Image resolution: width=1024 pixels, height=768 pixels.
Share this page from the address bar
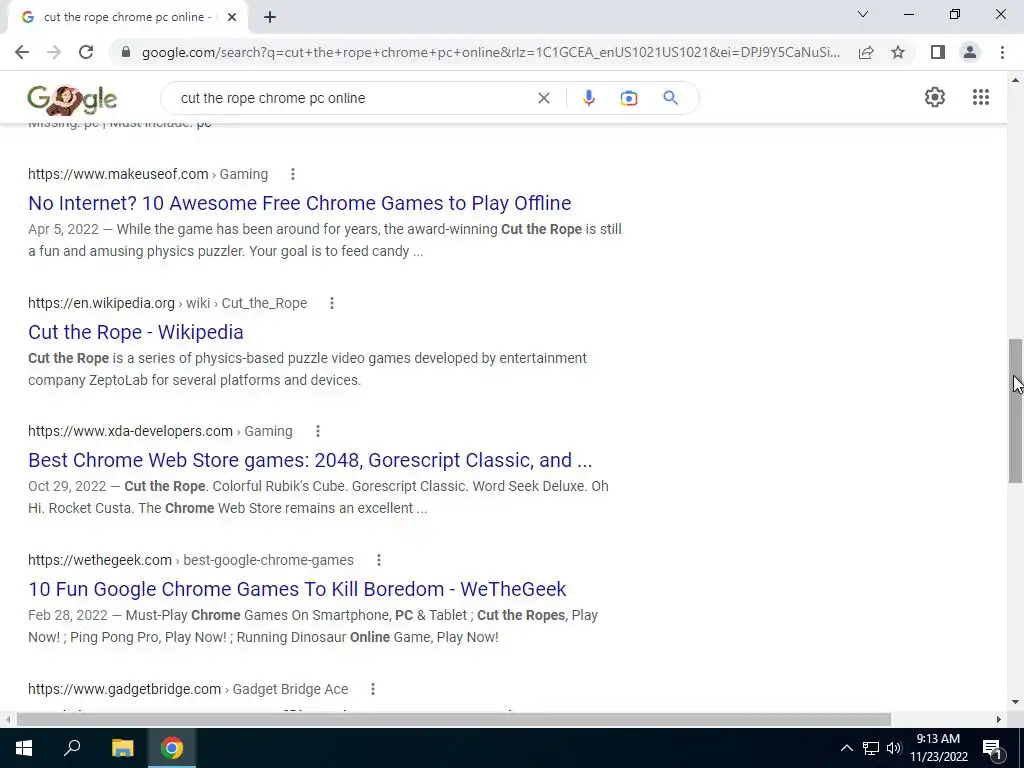click(866, 52)
